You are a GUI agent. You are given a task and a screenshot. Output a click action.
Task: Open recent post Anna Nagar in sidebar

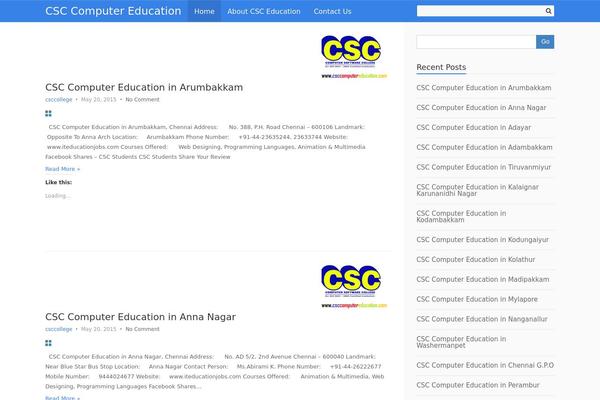(481, 108)
